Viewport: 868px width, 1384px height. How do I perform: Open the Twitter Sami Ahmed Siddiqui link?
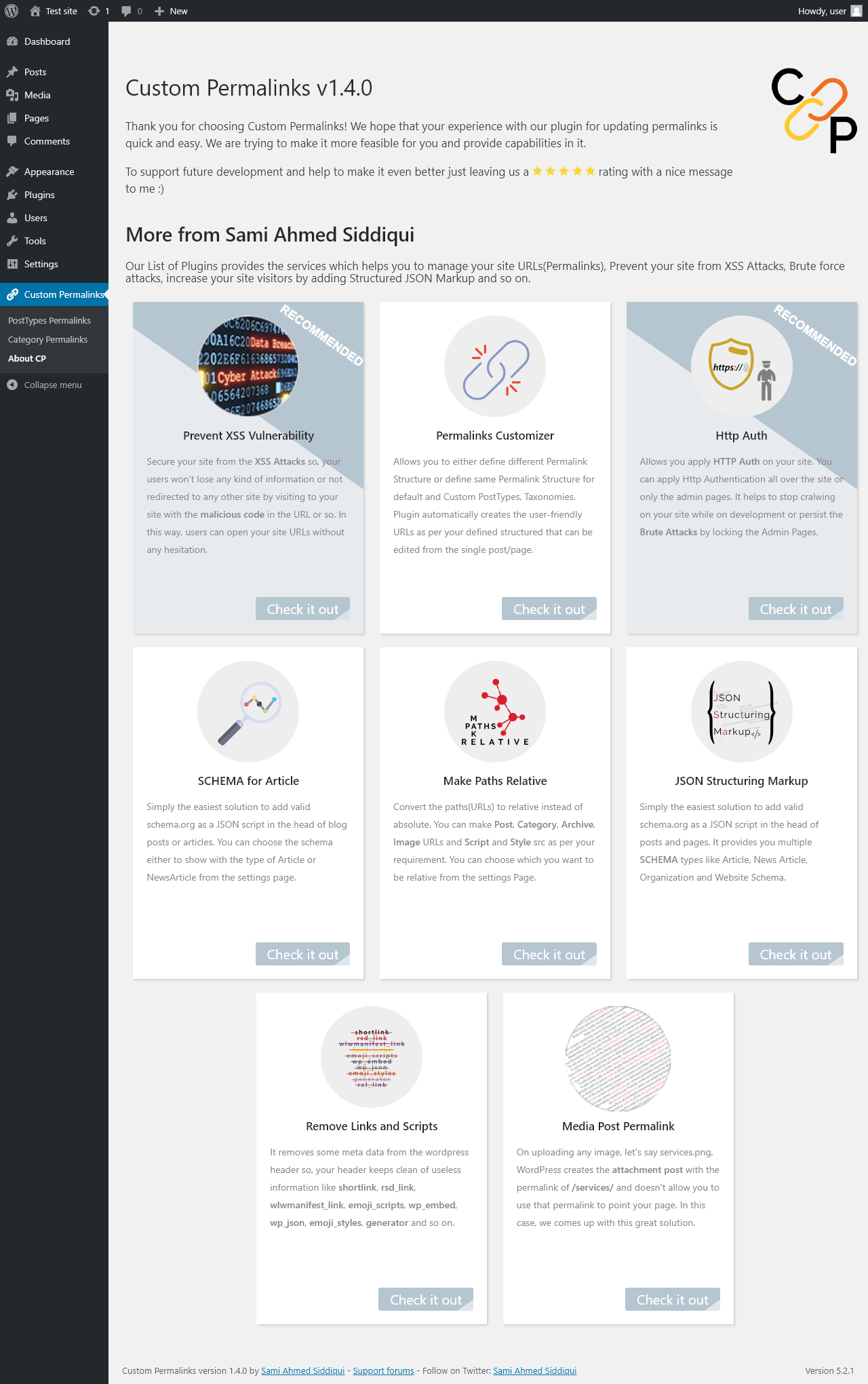pyautogui.click(x=535, y=1370)
